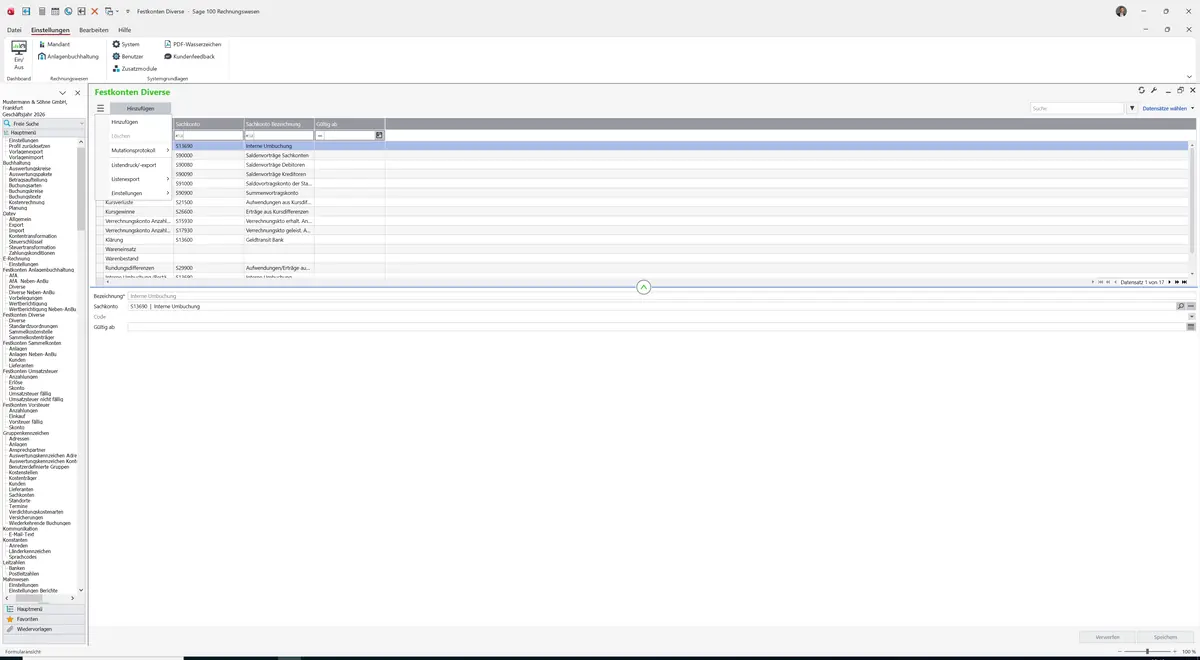The width and height of the screenshot is (1200, 660).
Task: Click the filter funnel next to Suche
Action: 1132,108
